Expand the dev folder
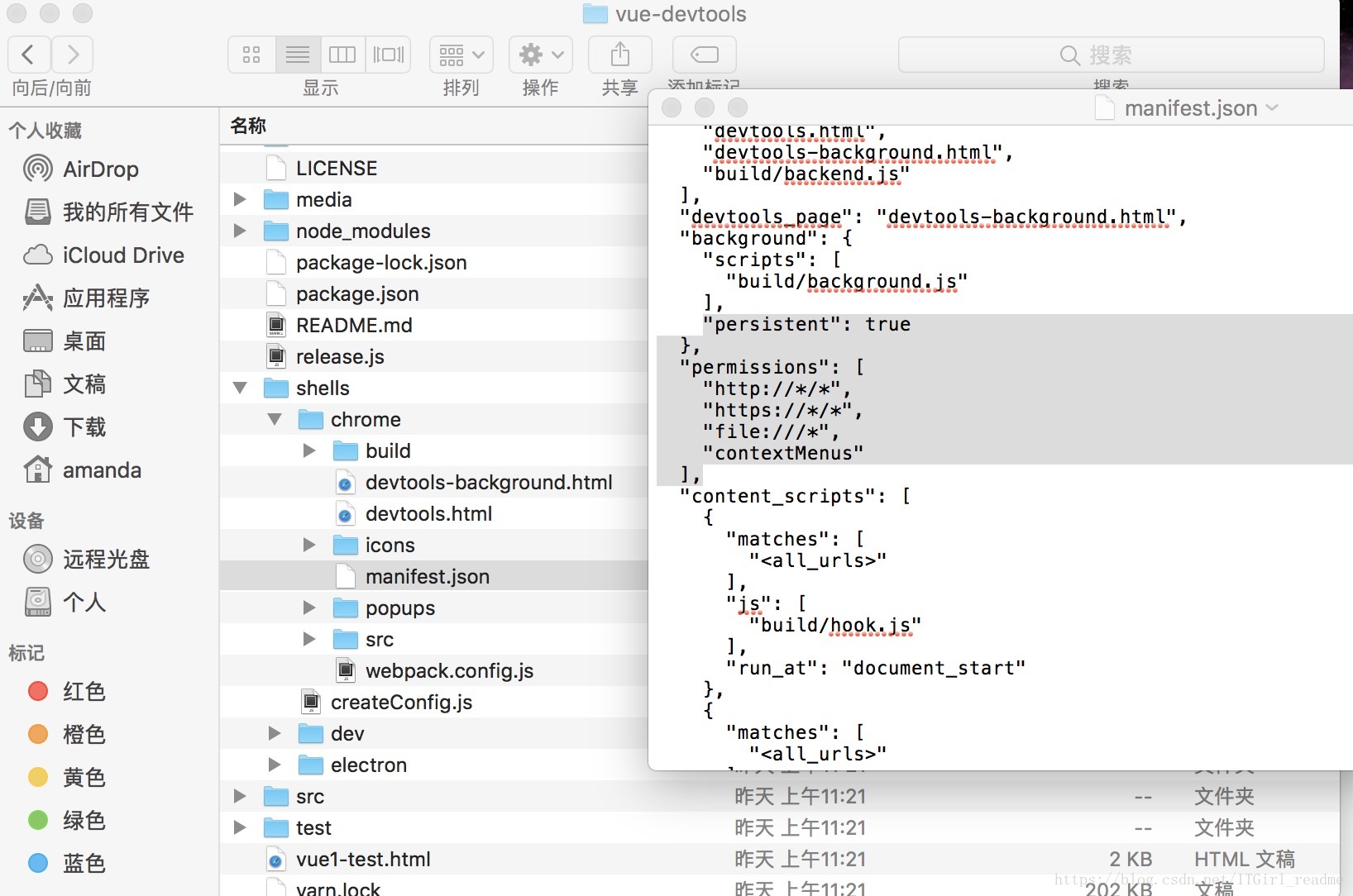1353x896 pixels. click(275, 733)
